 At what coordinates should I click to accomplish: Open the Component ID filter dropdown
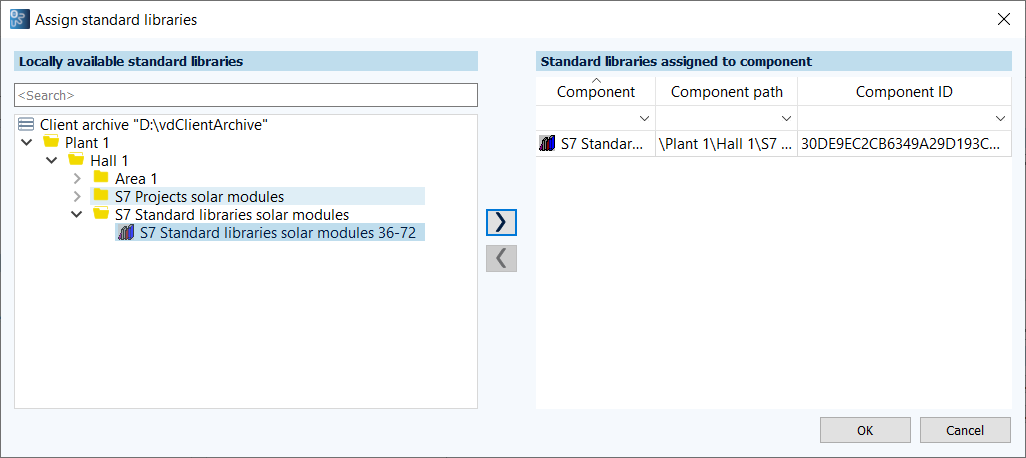pyautogui.click(x=1001, y=118)
